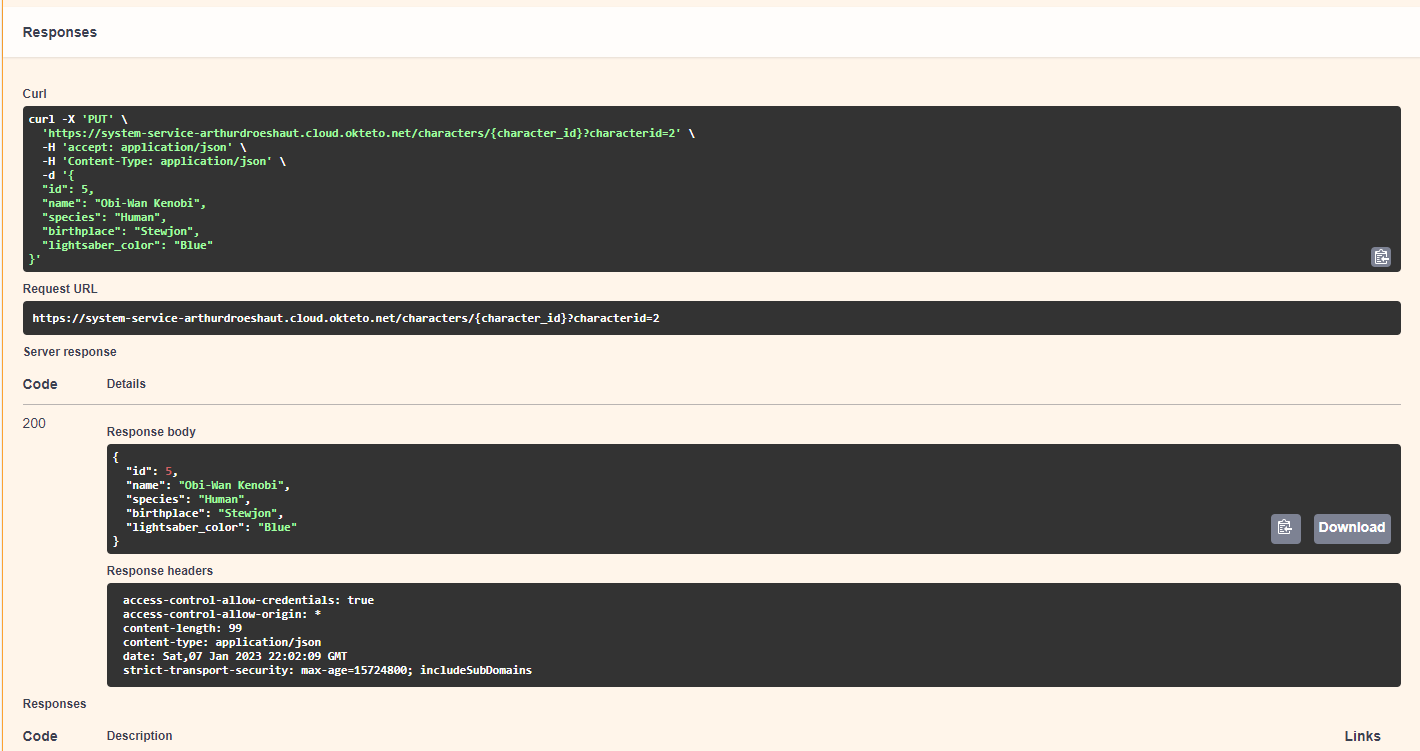Click the Download button for the response body
Screen dimensions: 1420x751
[x=1351, y=528]
